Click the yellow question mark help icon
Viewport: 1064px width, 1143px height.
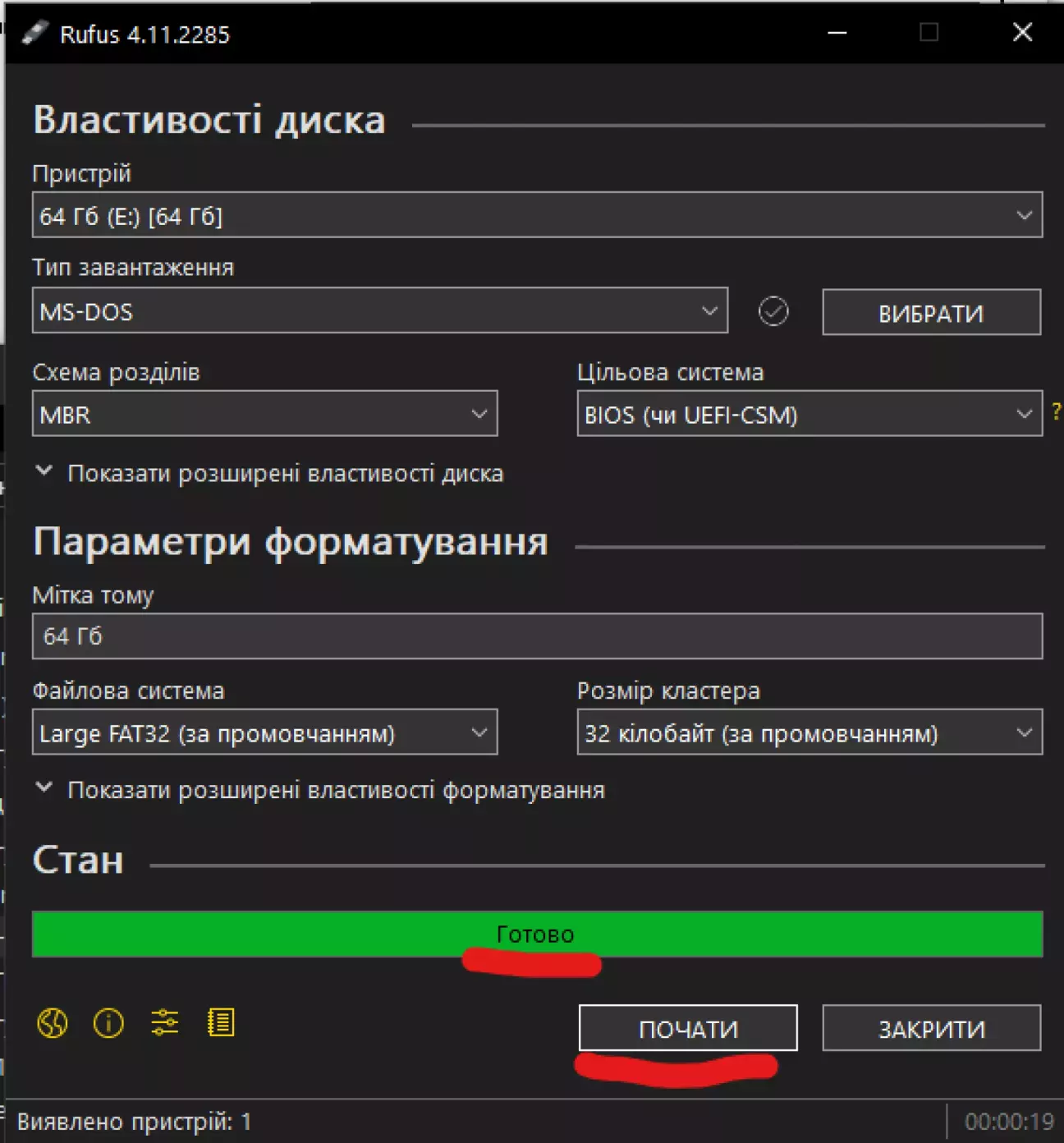pyautogui.click(x=1056, y=412)
